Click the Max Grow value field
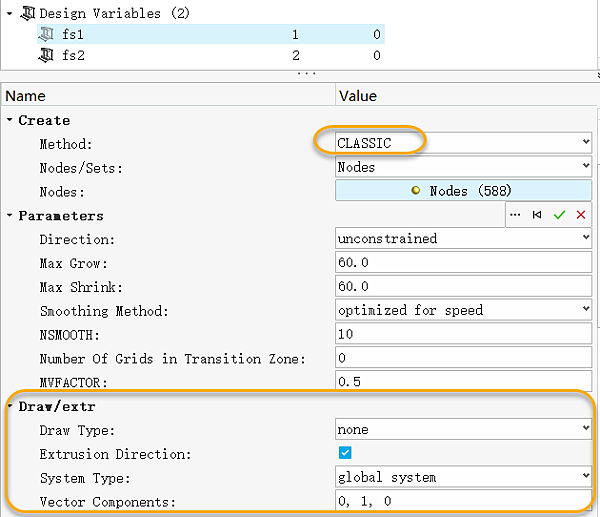Image resolution: width=600 pixels, height=517 pixels. point(463,262)
